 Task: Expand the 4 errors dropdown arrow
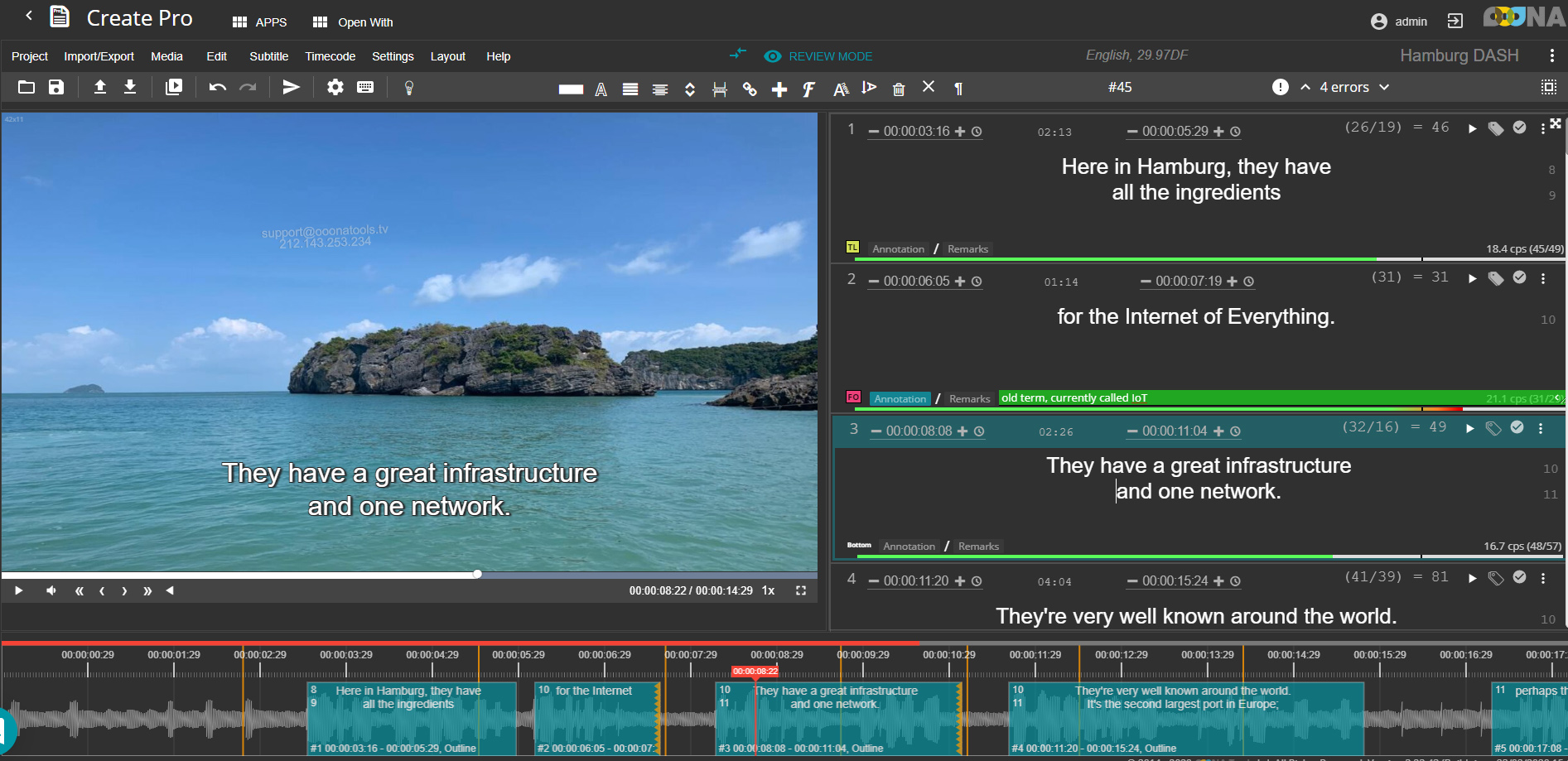(1384, 87)
